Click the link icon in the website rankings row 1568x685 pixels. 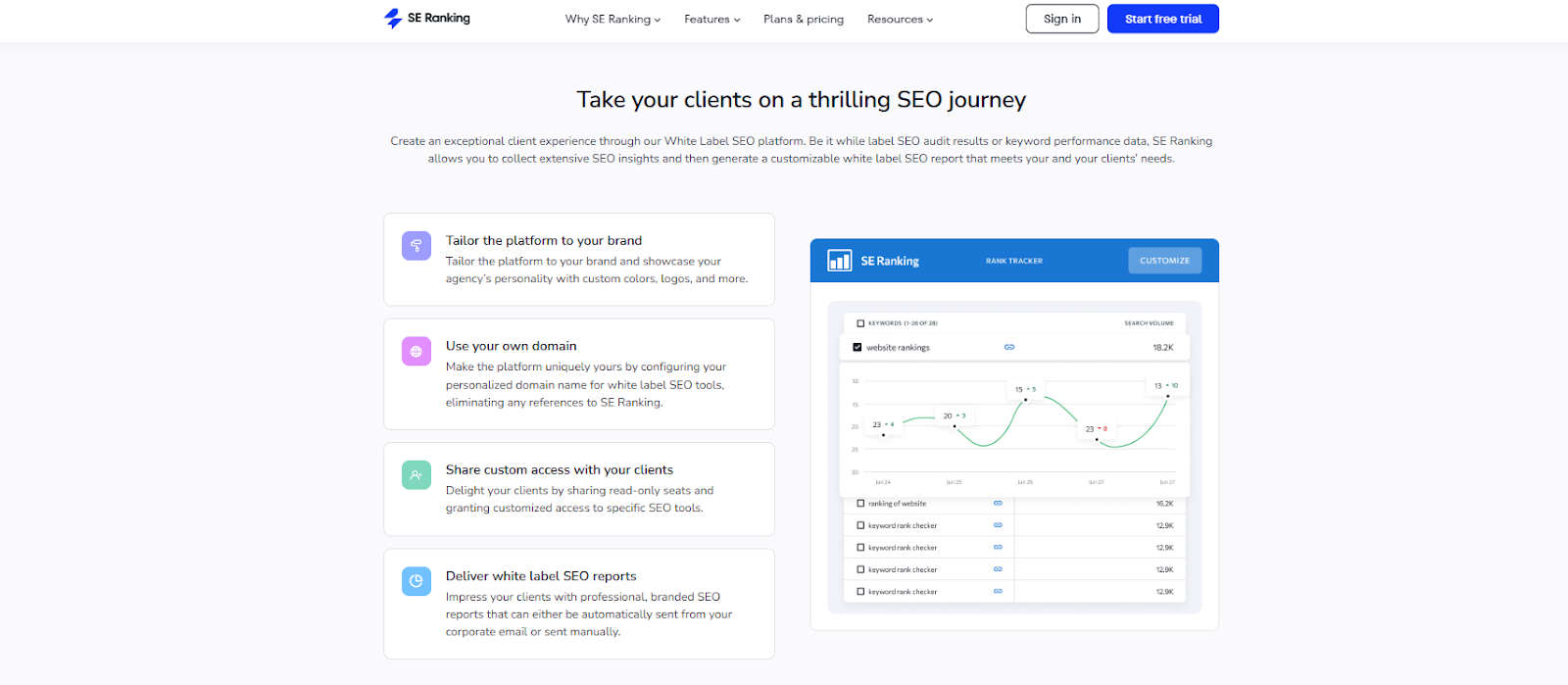coord(1009,347)
